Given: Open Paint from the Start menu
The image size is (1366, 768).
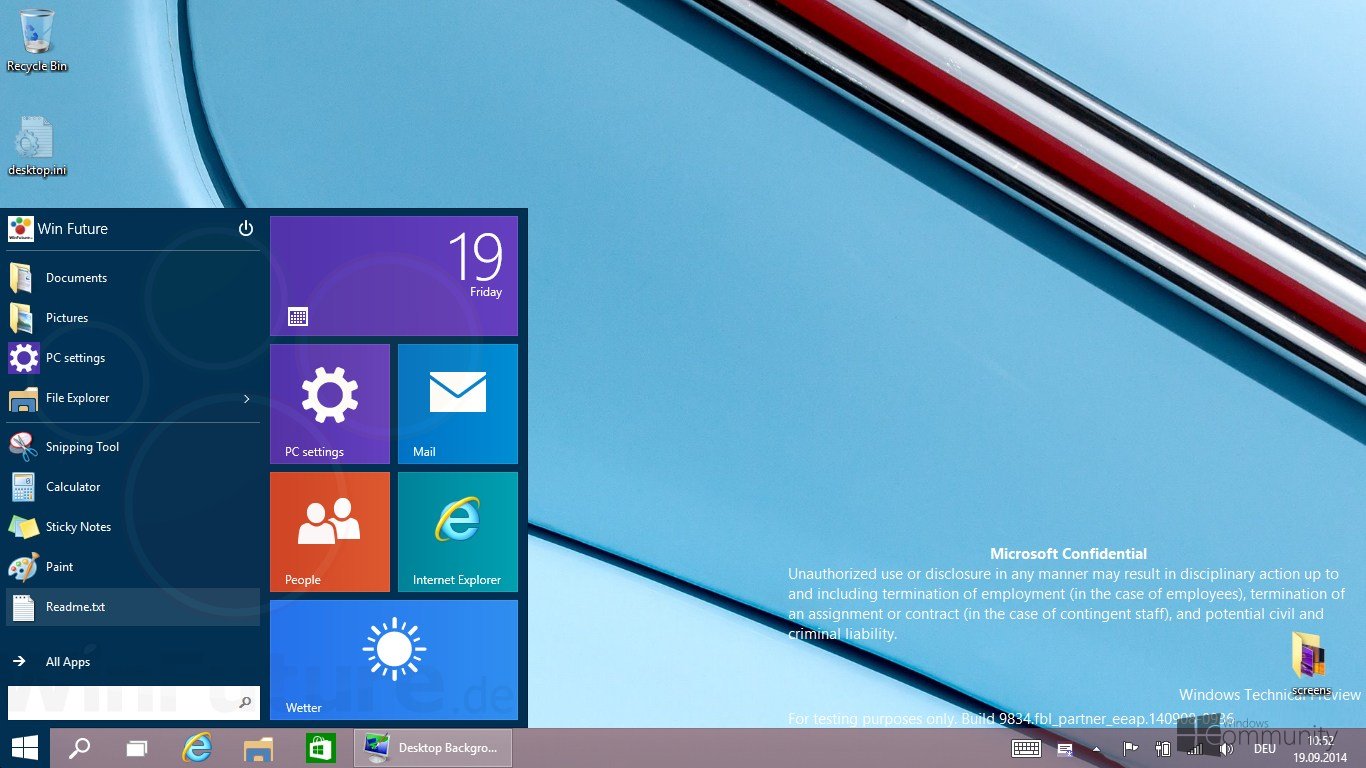Looking at the screenshot, I should [x=59, y=567].
